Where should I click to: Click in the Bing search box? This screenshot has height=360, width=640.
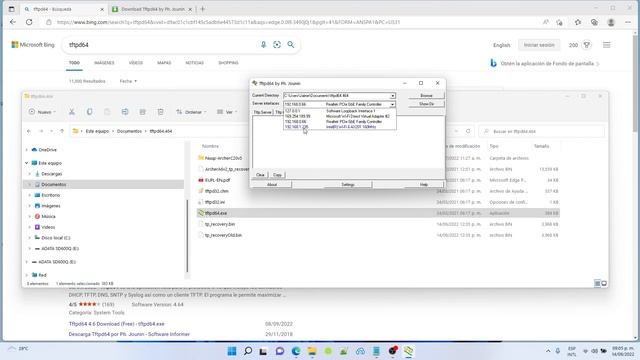coord(163,45)
